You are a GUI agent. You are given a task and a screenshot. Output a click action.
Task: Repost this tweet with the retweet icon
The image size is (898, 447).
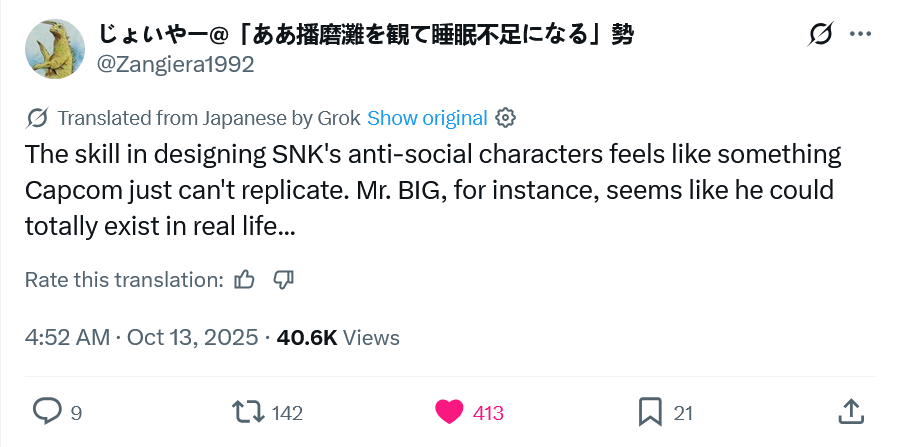click(248, 412)
